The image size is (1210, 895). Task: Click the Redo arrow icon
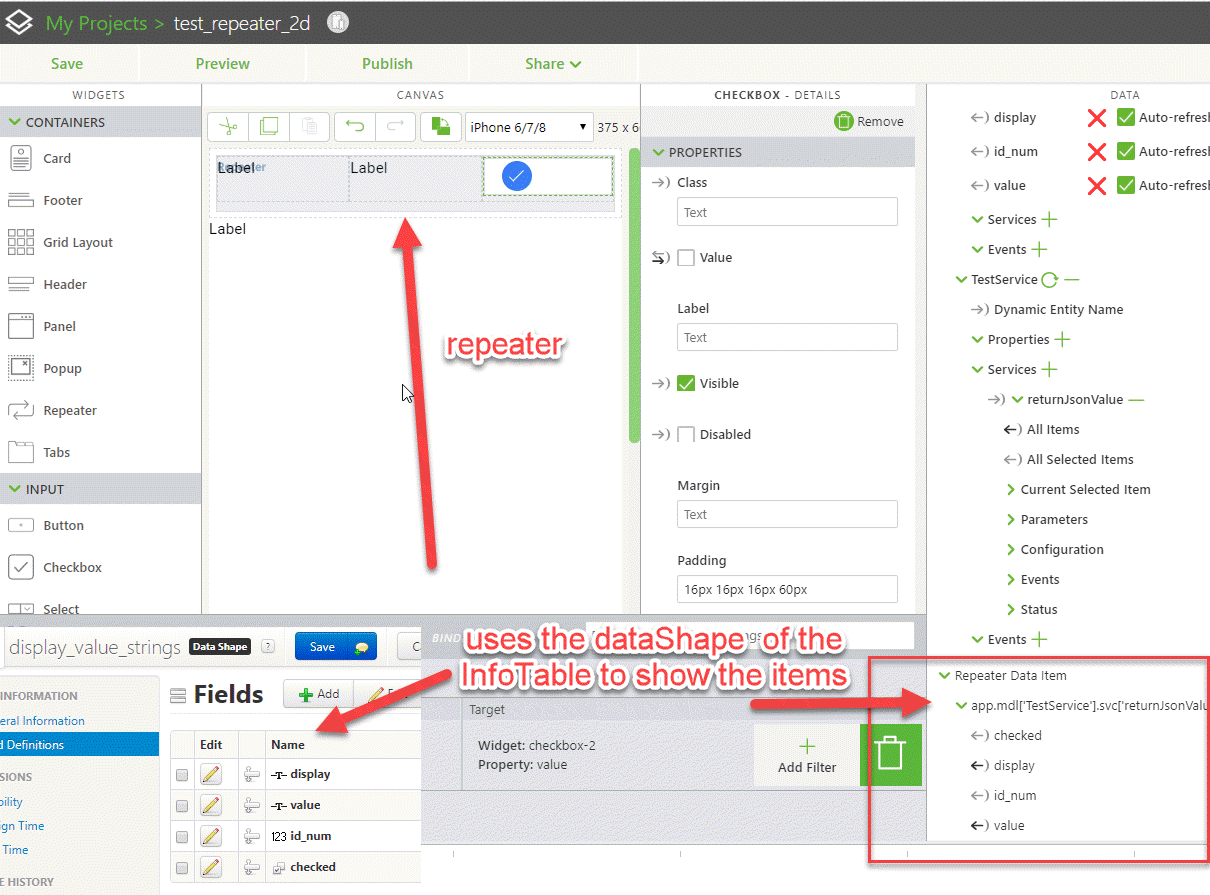point(396,126)
